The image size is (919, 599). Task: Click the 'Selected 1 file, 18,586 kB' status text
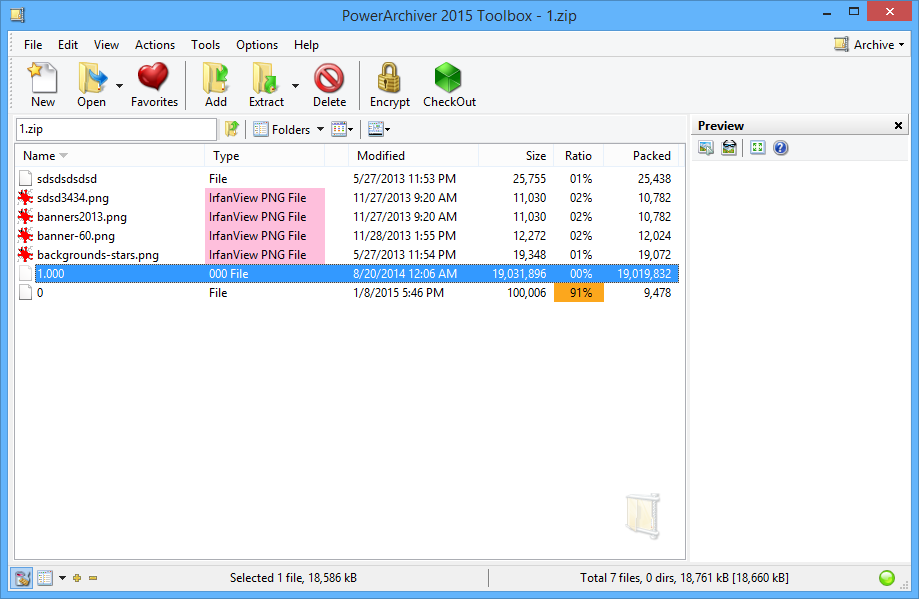(x=293, y=578)
